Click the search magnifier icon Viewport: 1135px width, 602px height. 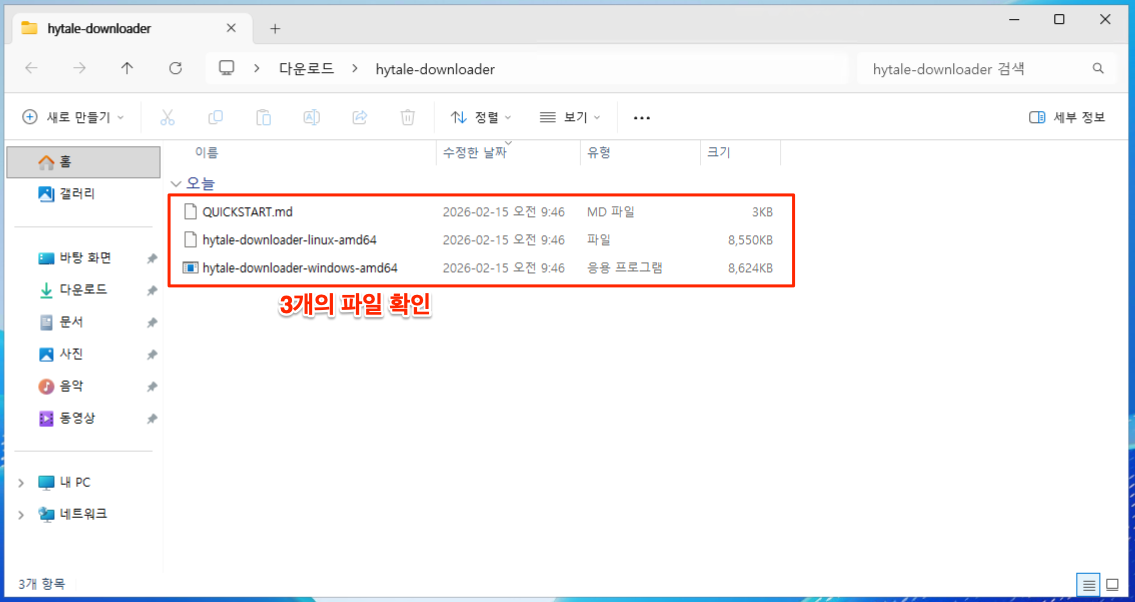[1098, 69]
